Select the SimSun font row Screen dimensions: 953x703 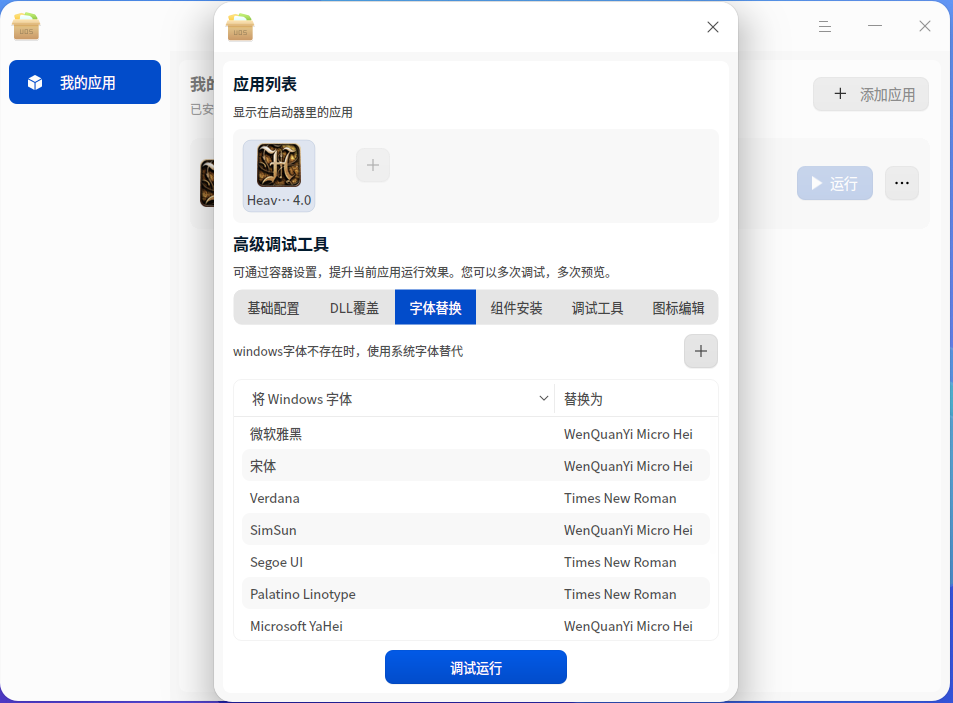click(476, 530)
